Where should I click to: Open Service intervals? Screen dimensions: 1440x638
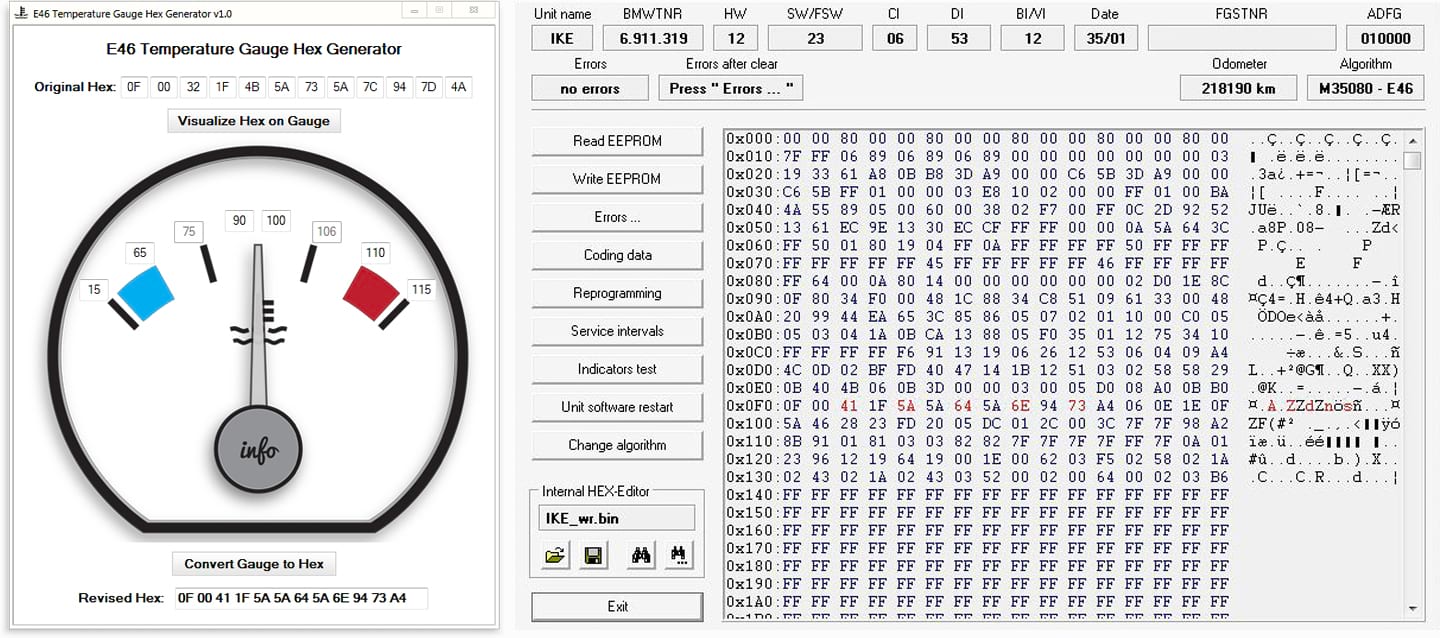[x=617, y=330]
